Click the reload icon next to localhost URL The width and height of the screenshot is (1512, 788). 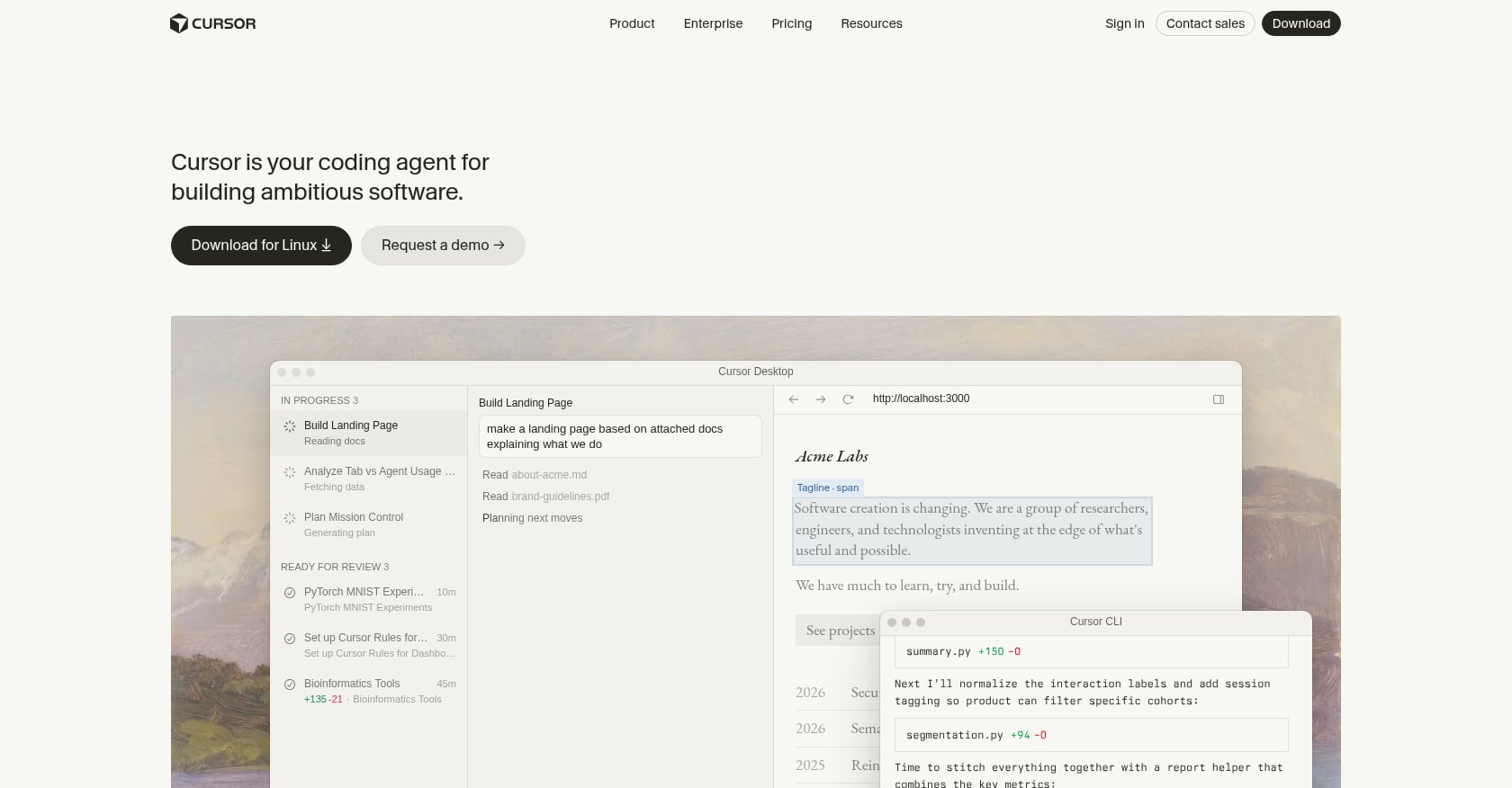[x=848, y=399]
